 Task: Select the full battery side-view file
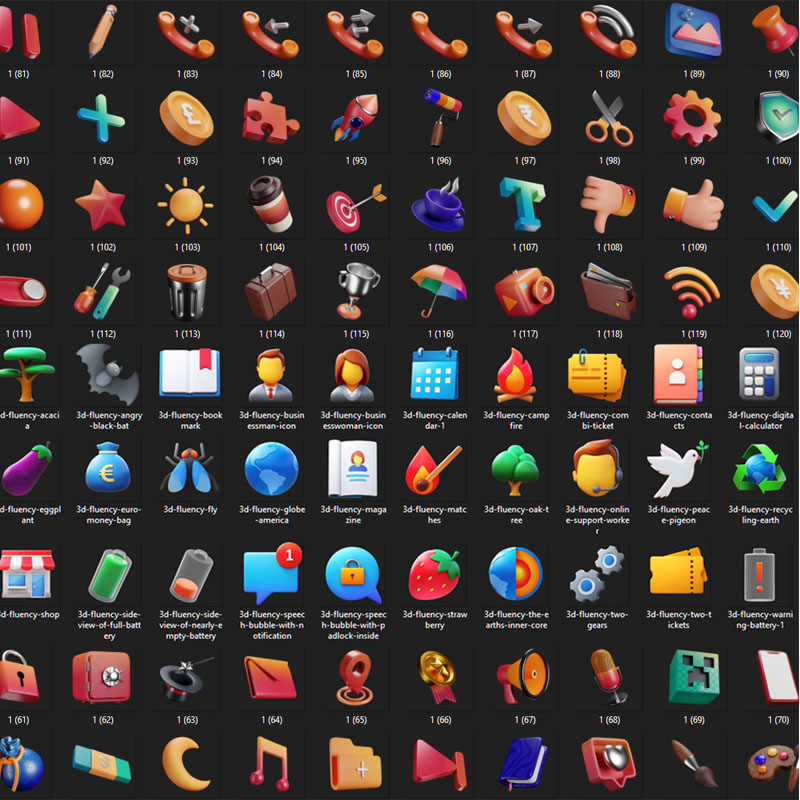[109, 576]
